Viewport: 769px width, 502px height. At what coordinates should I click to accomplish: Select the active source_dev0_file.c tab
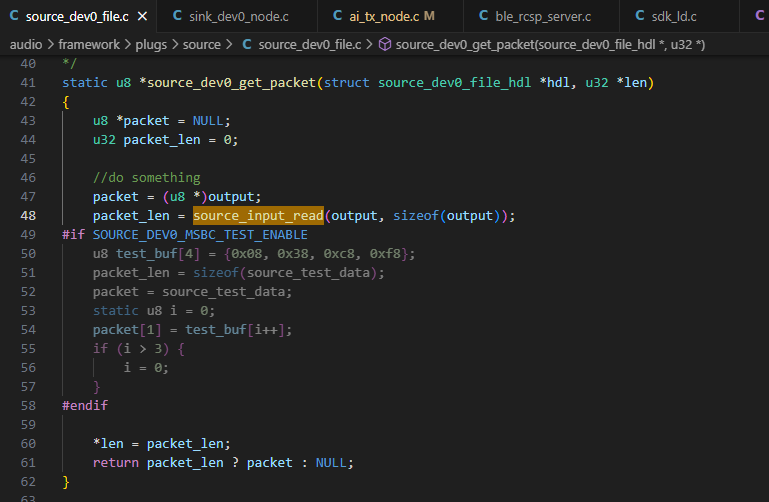click(77, 17)
